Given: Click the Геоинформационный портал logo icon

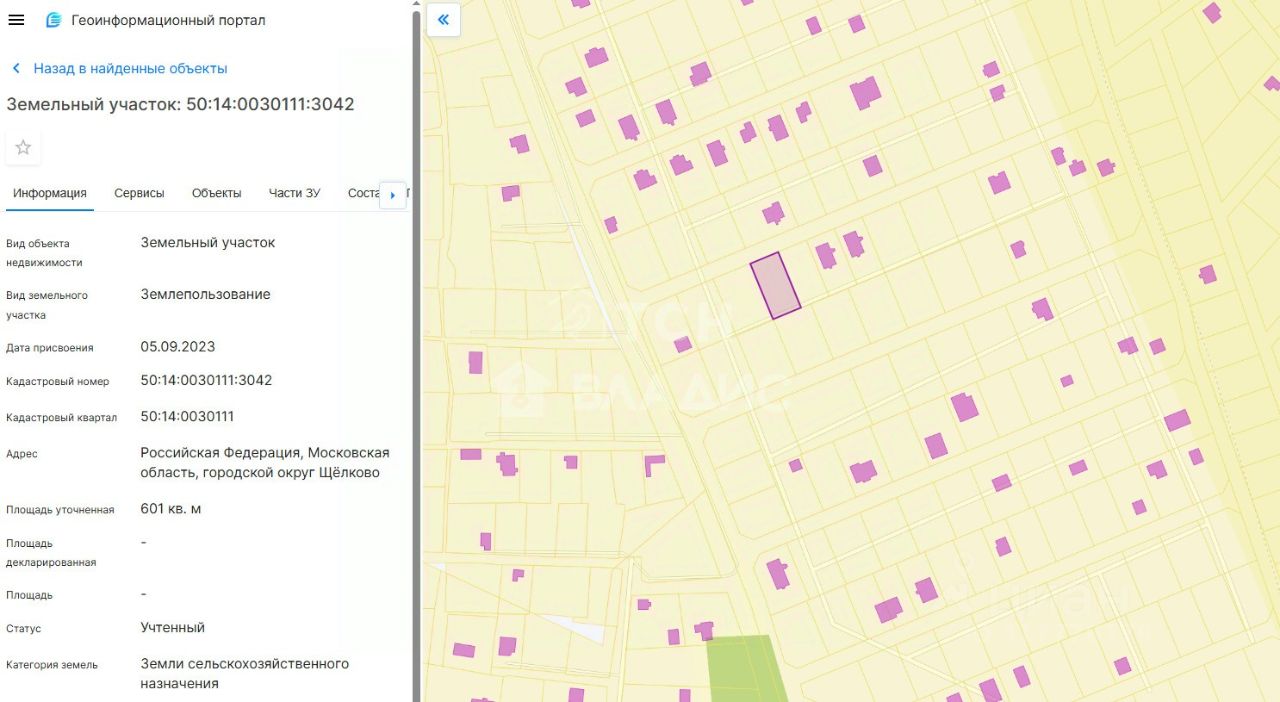Looking at the screenshot, I should click(x=53, y=20).
